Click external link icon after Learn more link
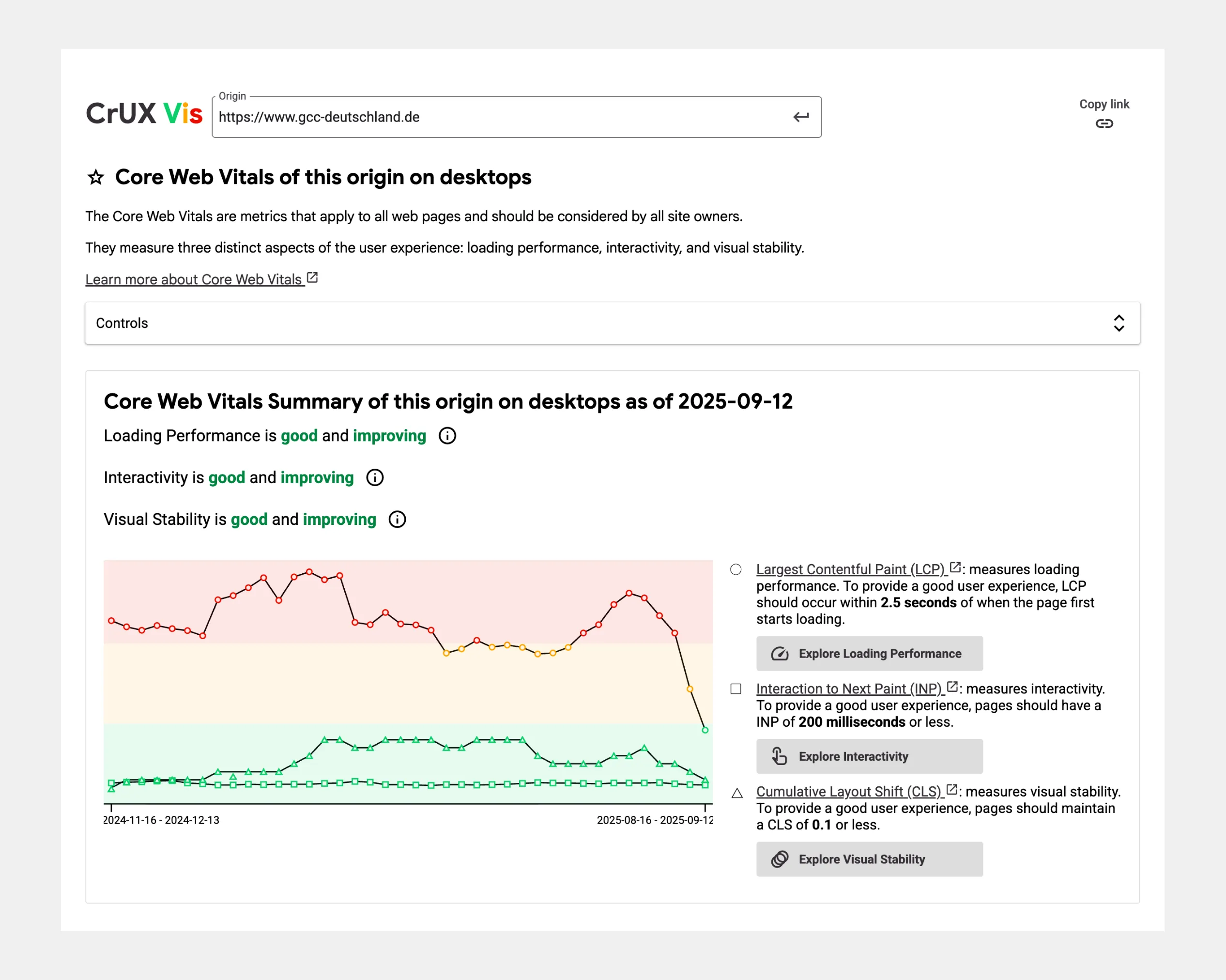 point(312,277)
